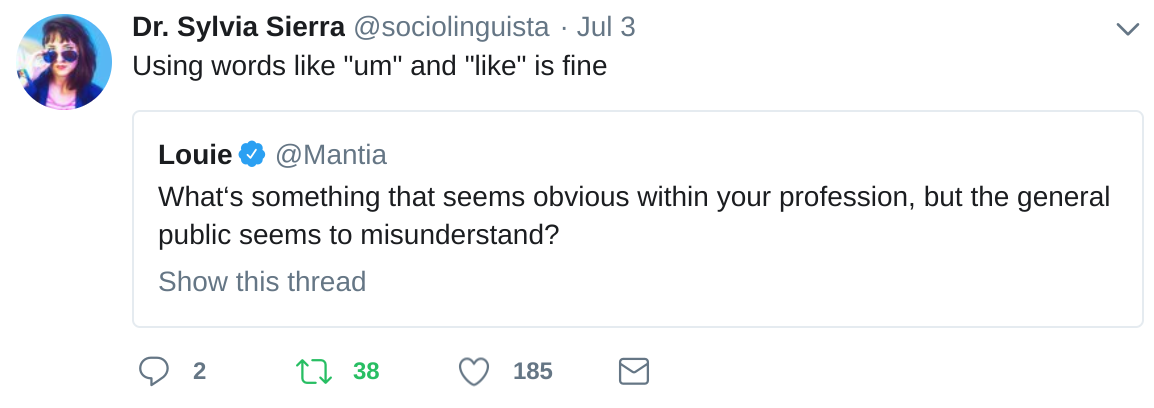Viewport: 1154px width, 408px height.
Task: Click the @Mantia handle
Action: pyautogui.click(x=330, y=155)
